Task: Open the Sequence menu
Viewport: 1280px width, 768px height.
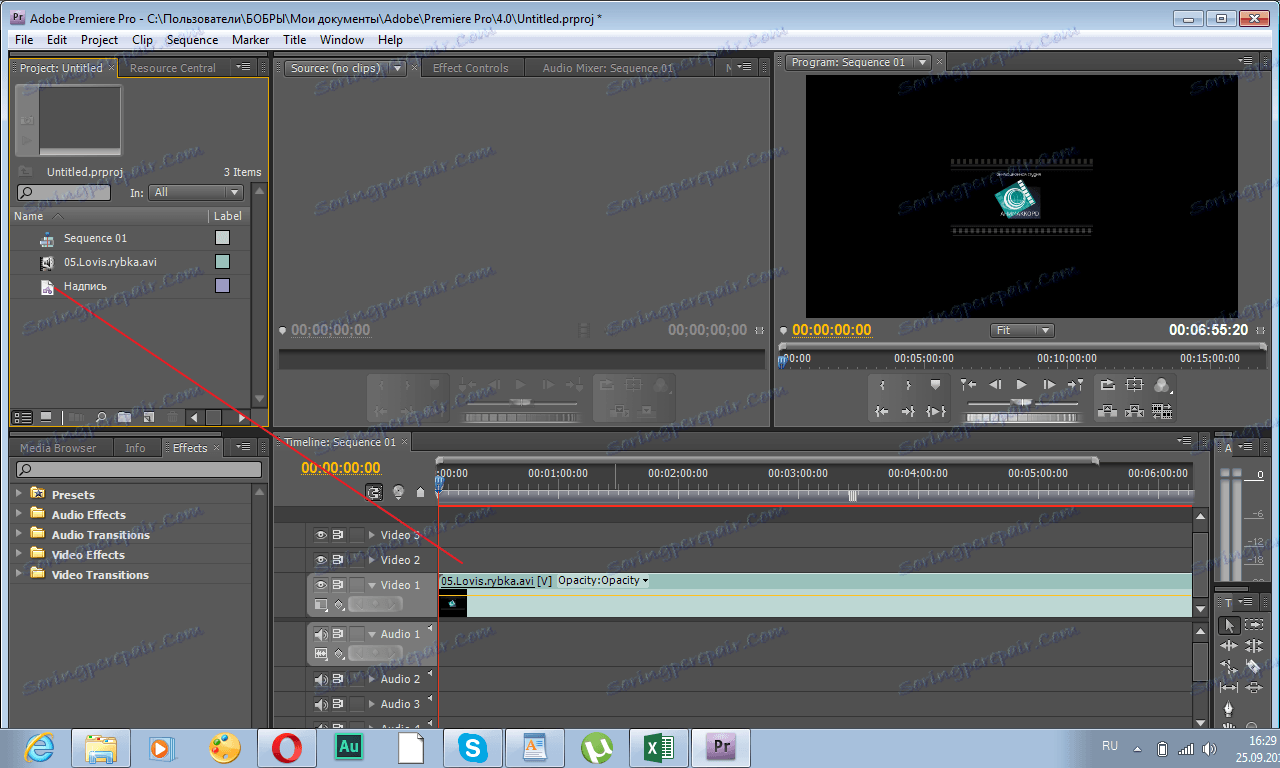Action: pyautogui.click(x=192, y=40)
